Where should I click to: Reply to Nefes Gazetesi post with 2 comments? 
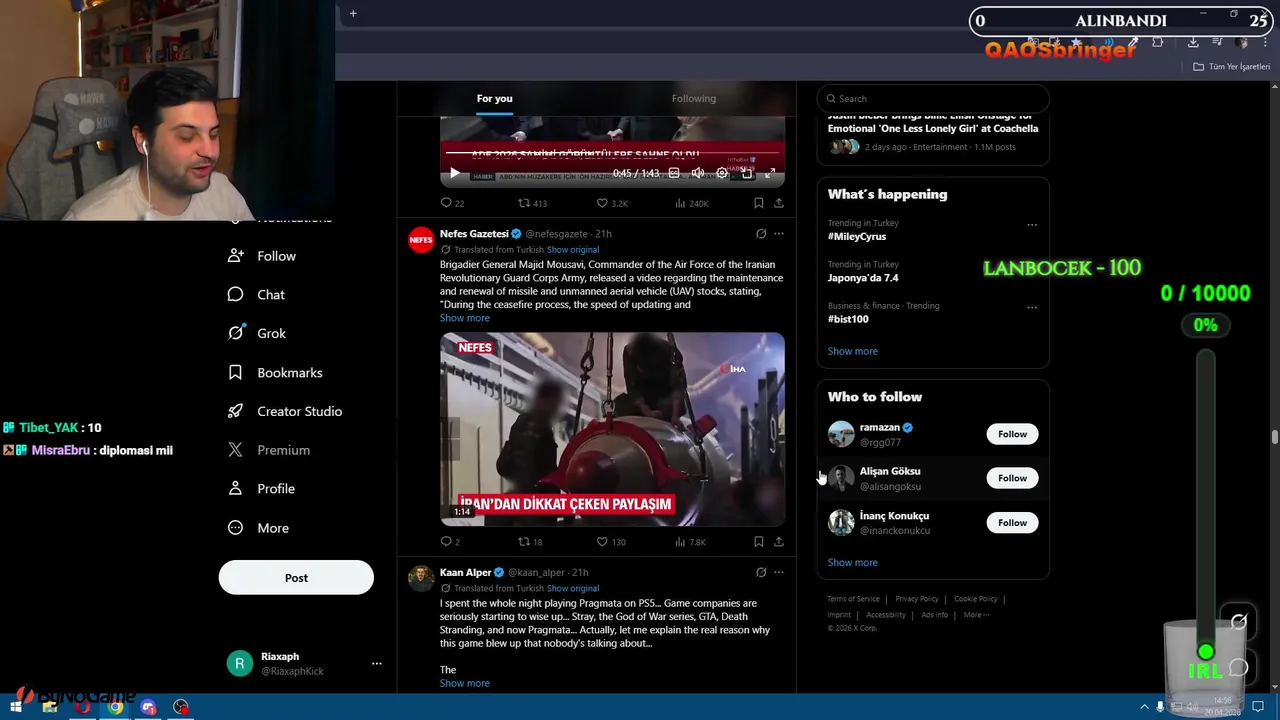pos(450,542)
